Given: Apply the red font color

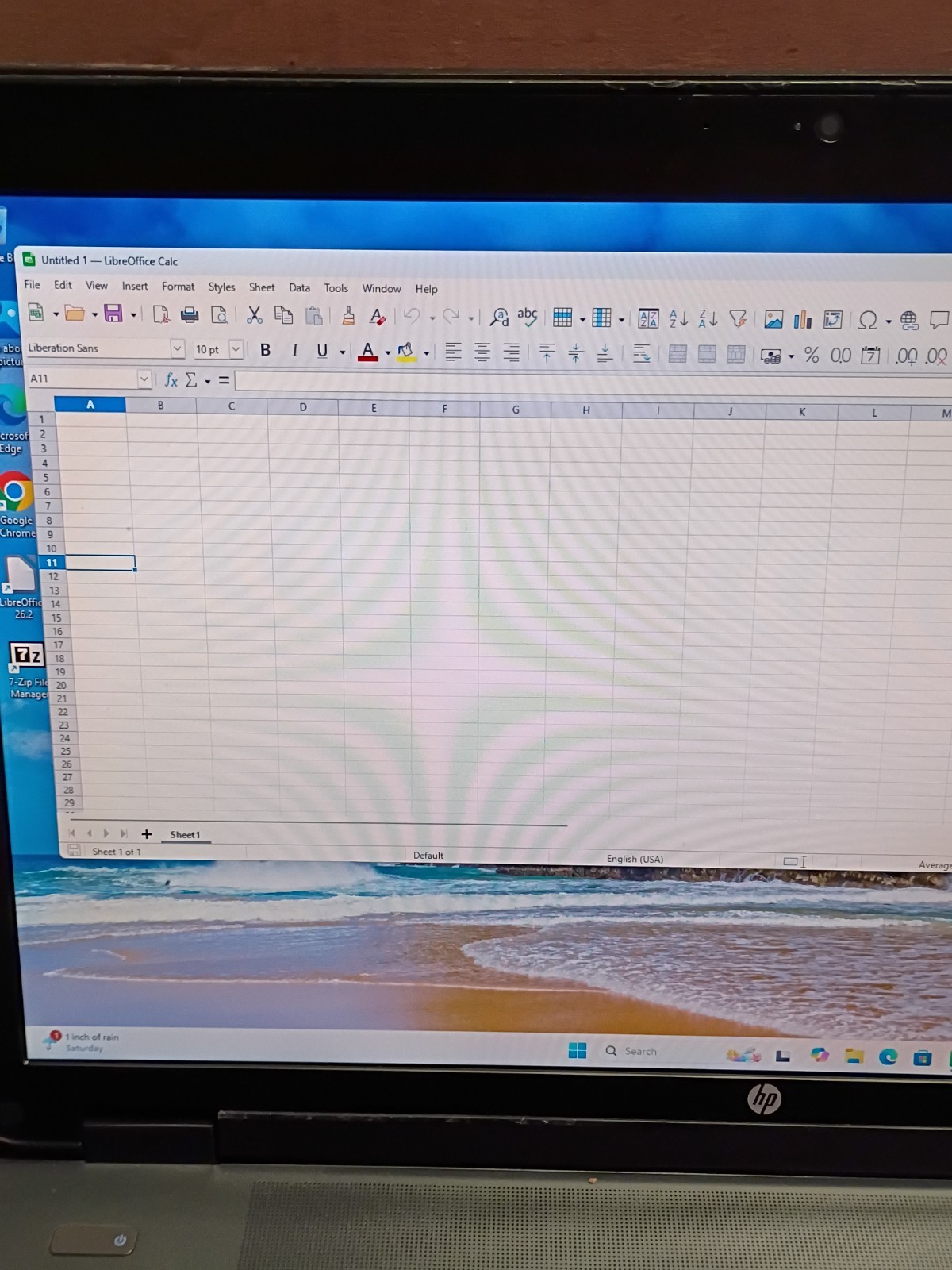Looking at the screenshot, I should pyautogui.click(x=368, y=352).
